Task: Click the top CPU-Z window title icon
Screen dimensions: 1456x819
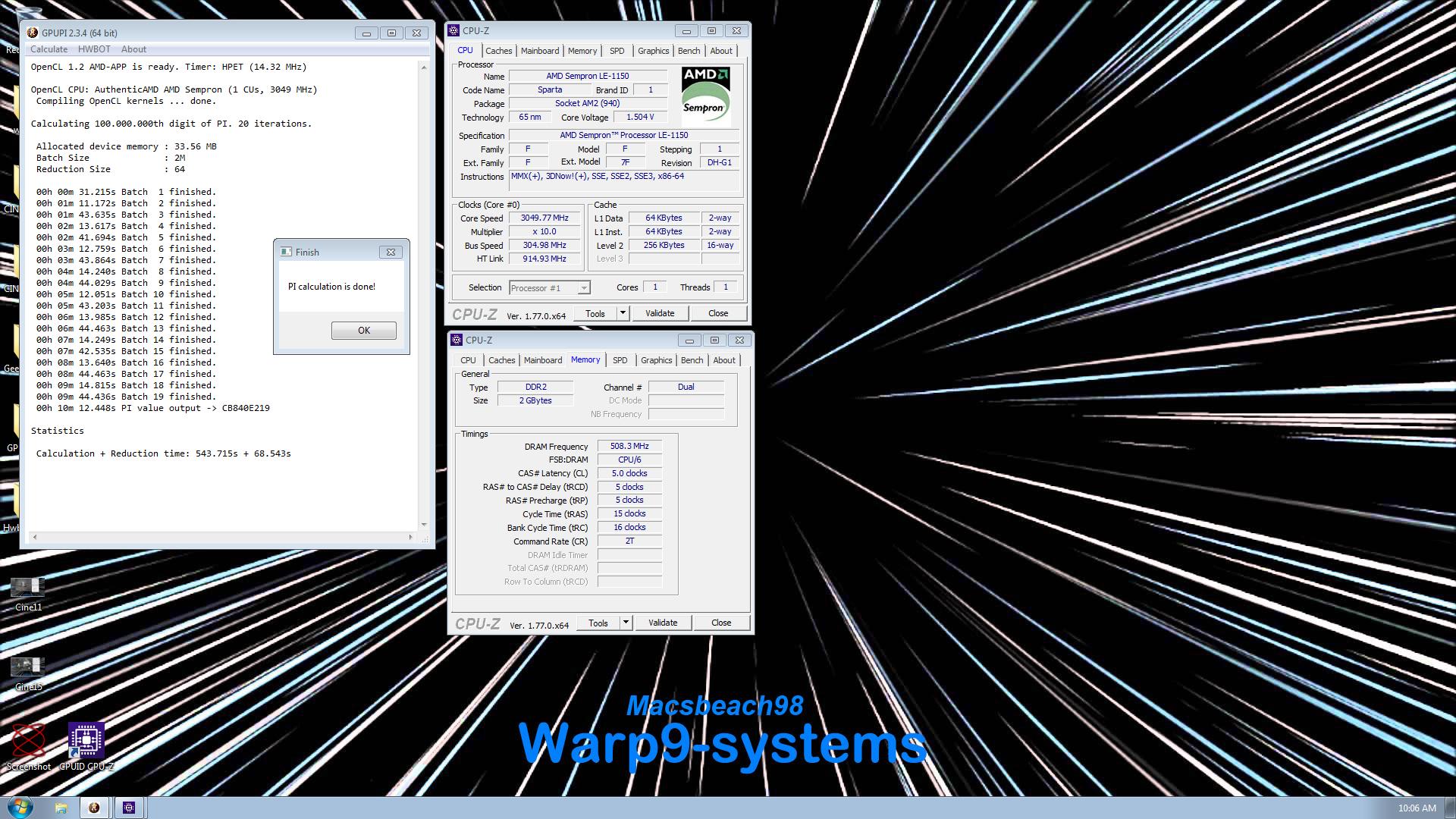Action: click(x=453, y=30)
